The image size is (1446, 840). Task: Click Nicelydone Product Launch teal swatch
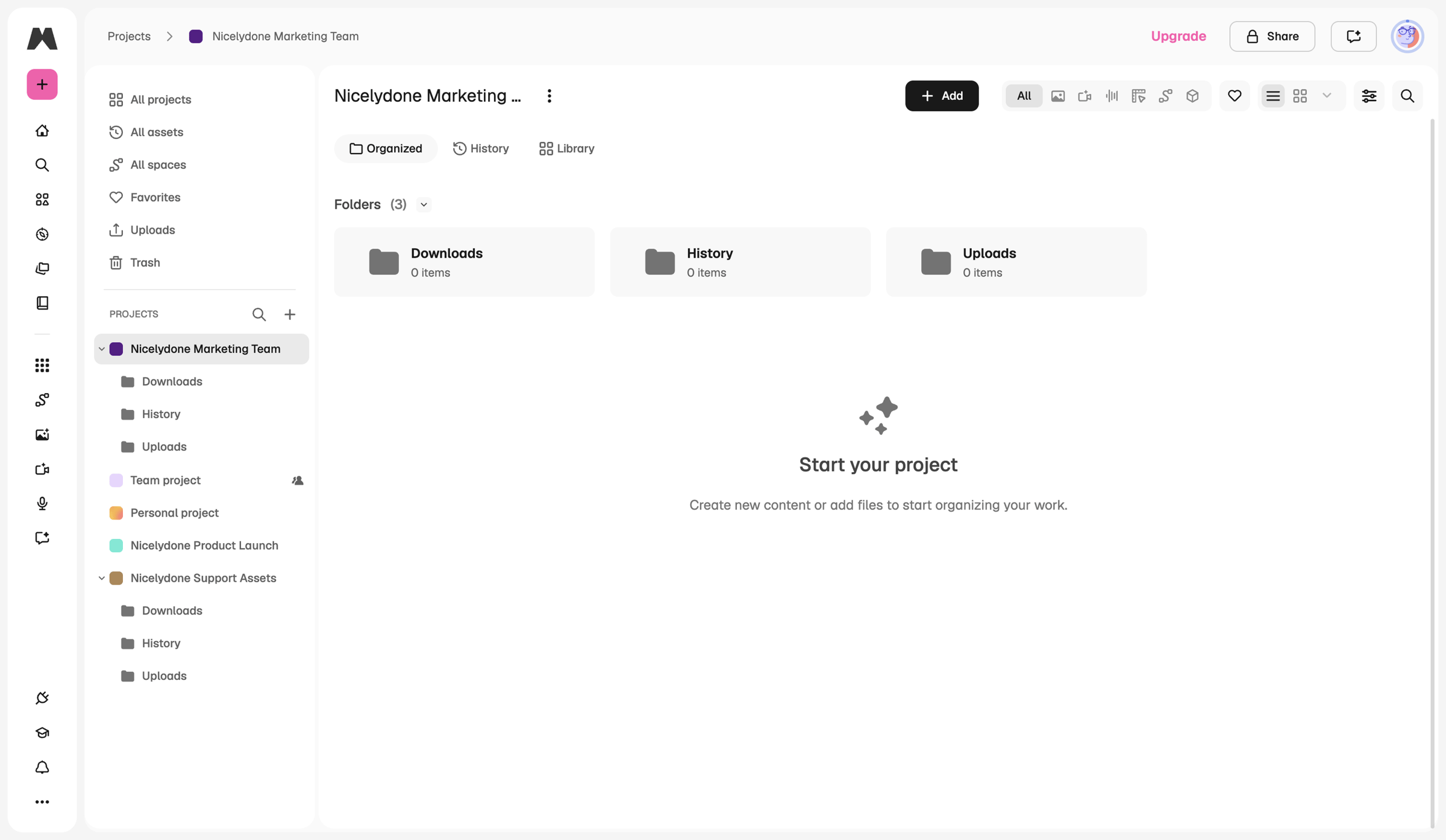tap(116, 546)
